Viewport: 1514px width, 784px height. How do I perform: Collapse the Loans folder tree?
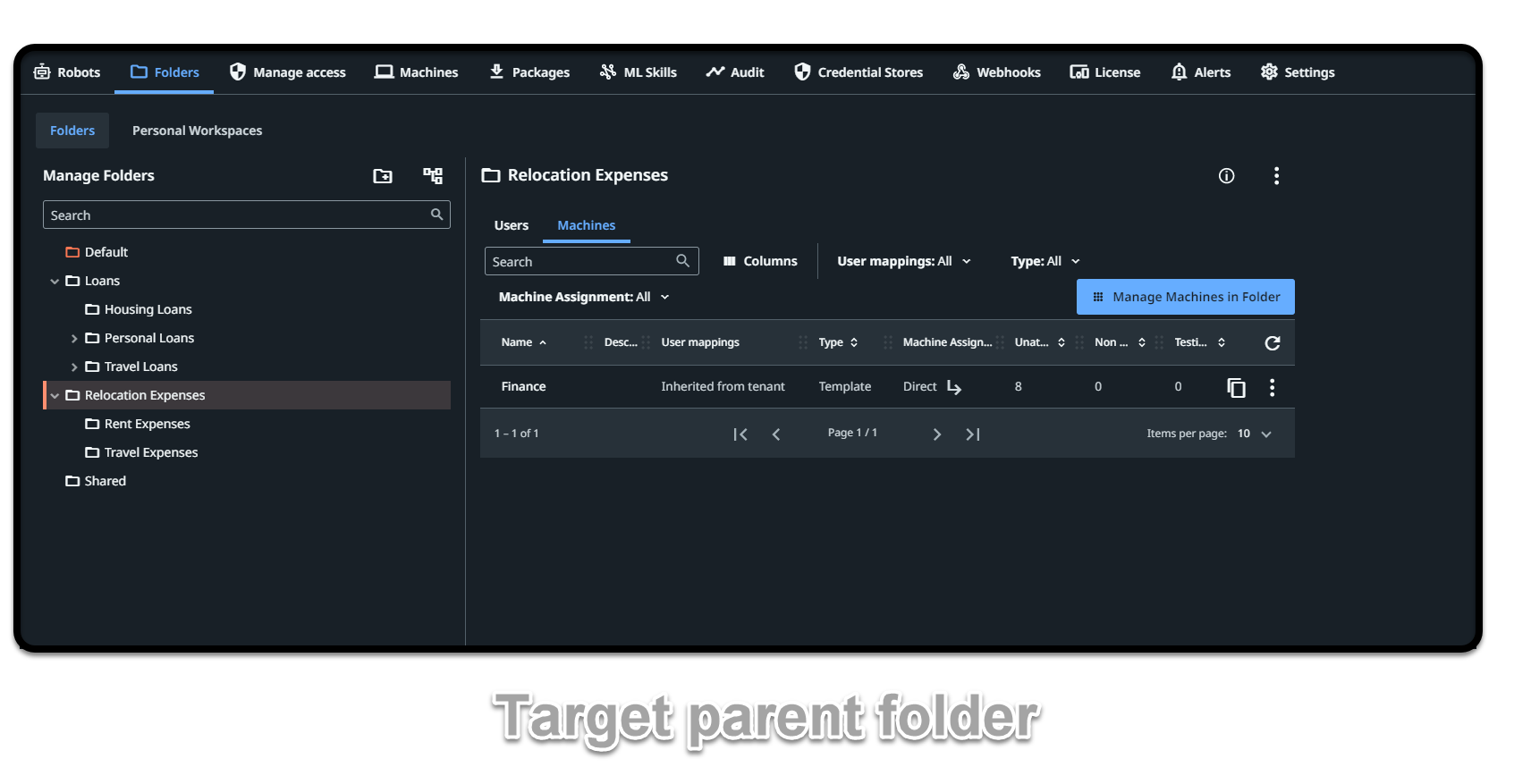coord(55,282)
